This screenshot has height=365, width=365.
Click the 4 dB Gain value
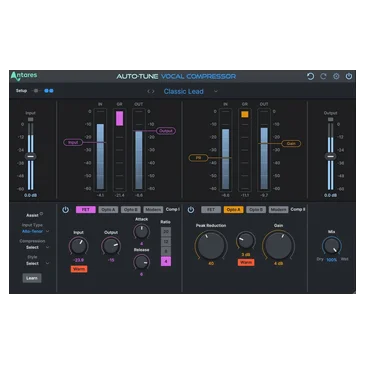pyautogui.click(x=278, y=263)
